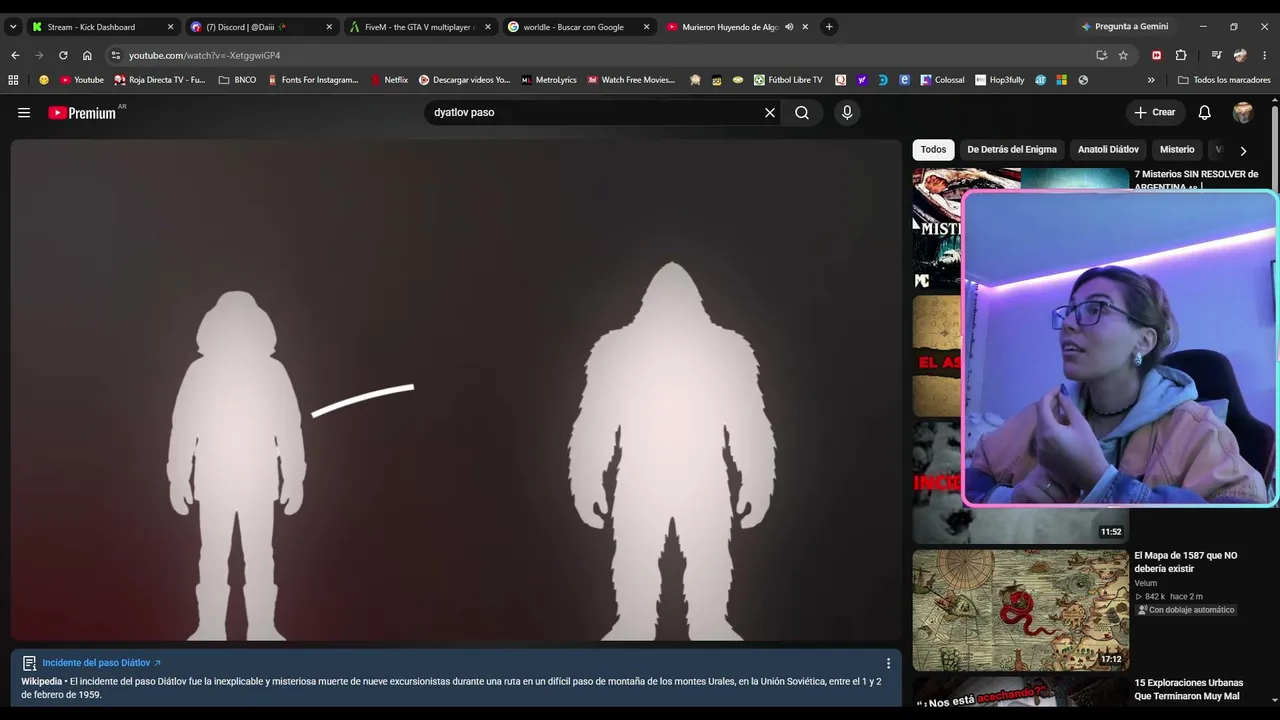This screenshot has height=720, width=1280.
Task: Select the De Detrás del Enigma chip
Action: 1012,150
